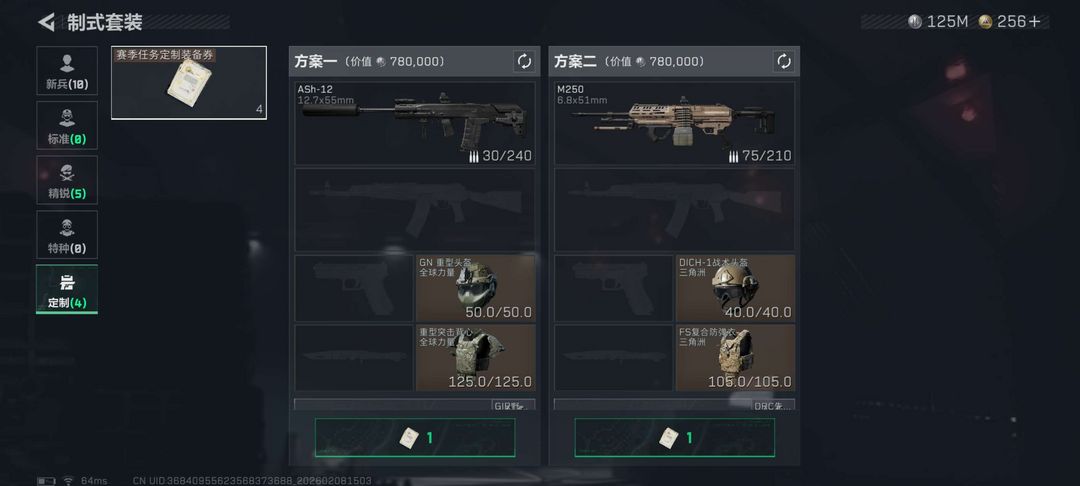
Task: Redeem 方案一 with one voucher button
Action: (415, 437)
